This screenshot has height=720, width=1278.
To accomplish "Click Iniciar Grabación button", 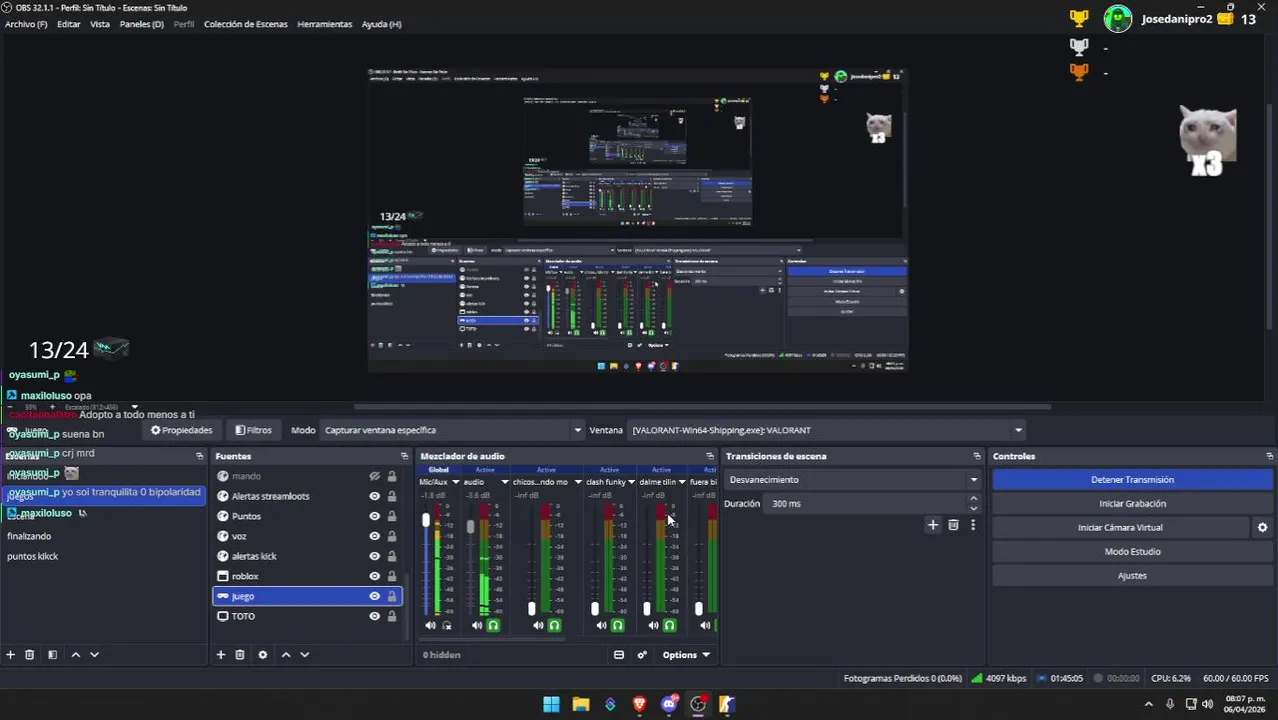I will [1132, 504].
